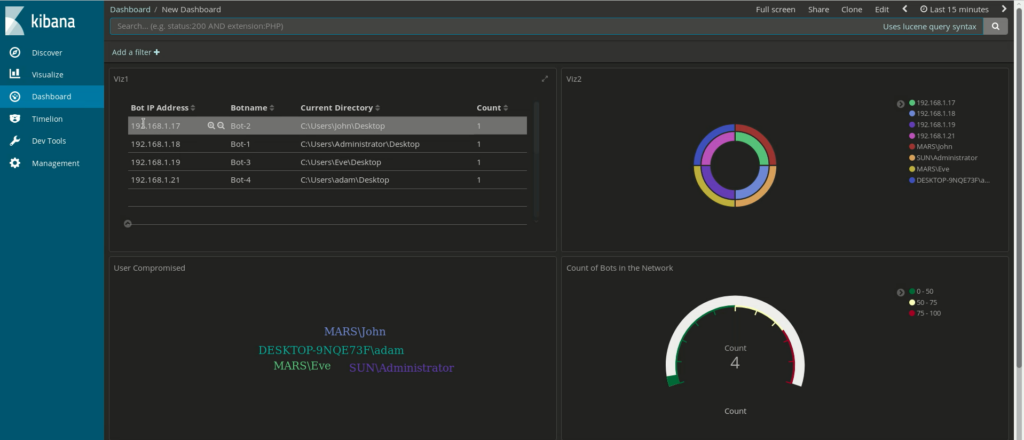
Task: Click Share in top menu
Action: 818,9
